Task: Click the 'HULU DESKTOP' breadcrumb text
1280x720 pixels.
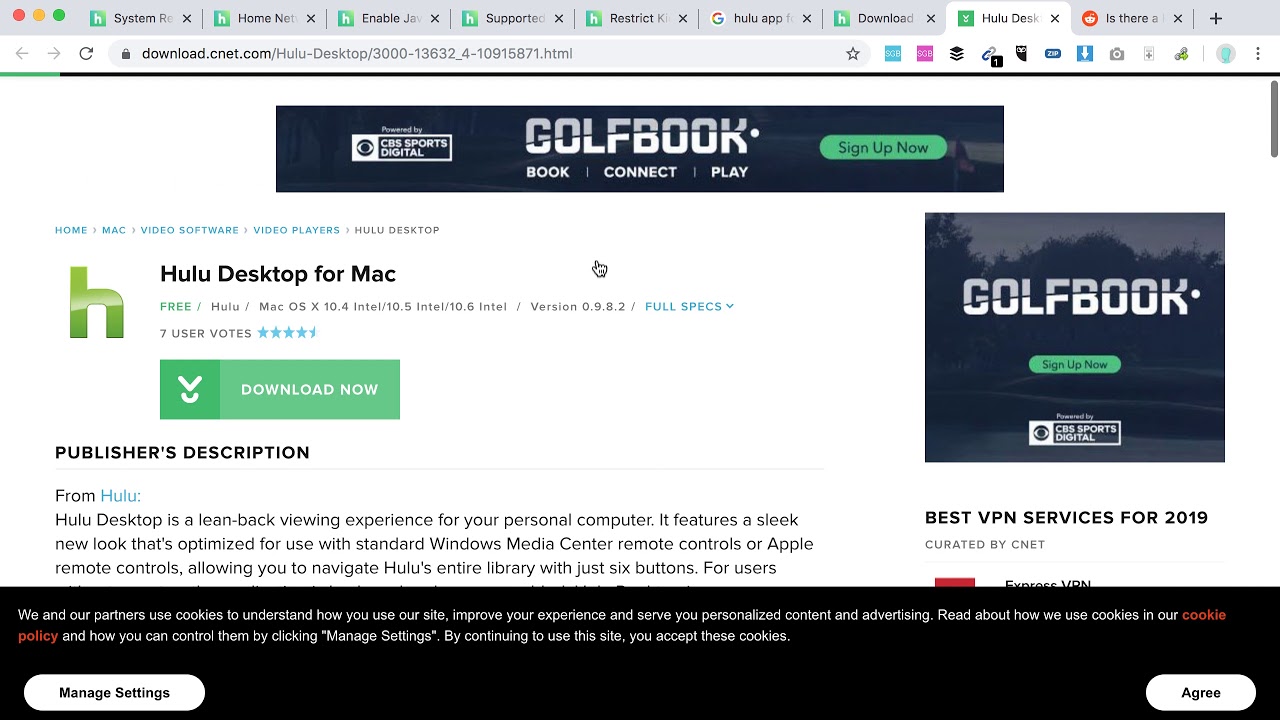Action: click(397, 230)
